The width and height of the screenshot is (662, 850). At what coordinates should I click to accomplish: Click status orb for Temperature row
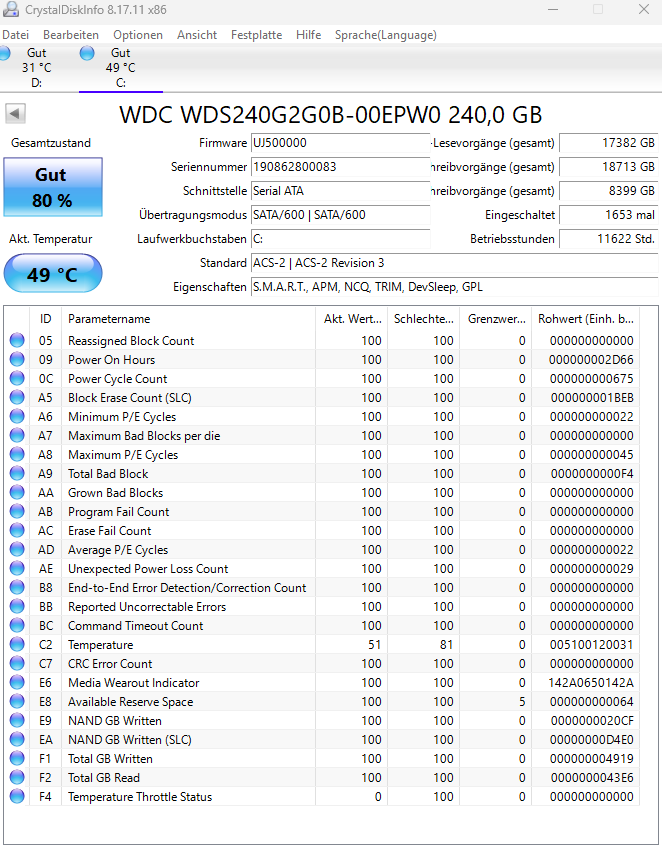click(x=17, y=644)
